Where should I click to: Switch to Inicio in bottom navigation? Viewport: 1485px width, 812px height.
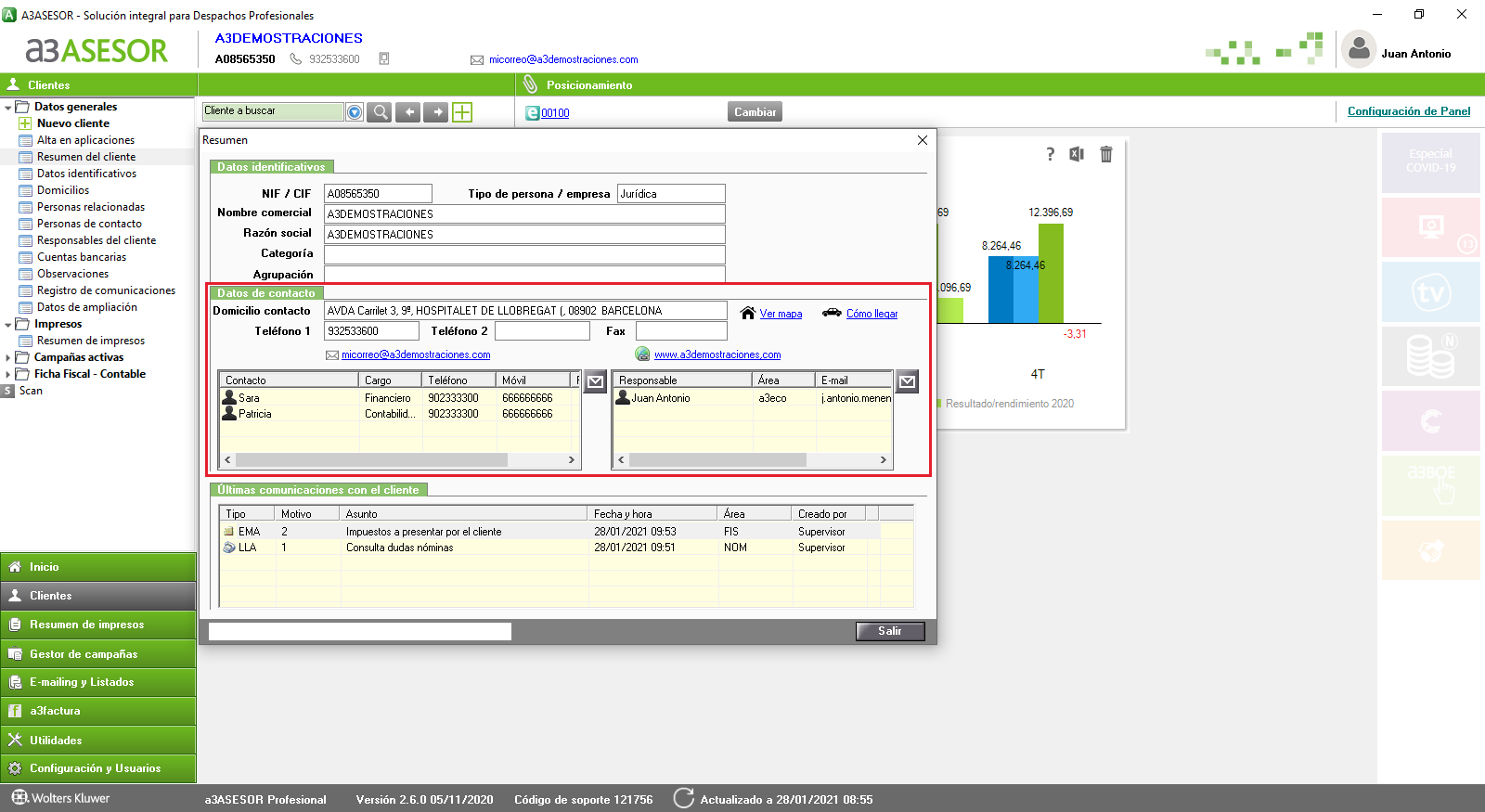point(98,567)
